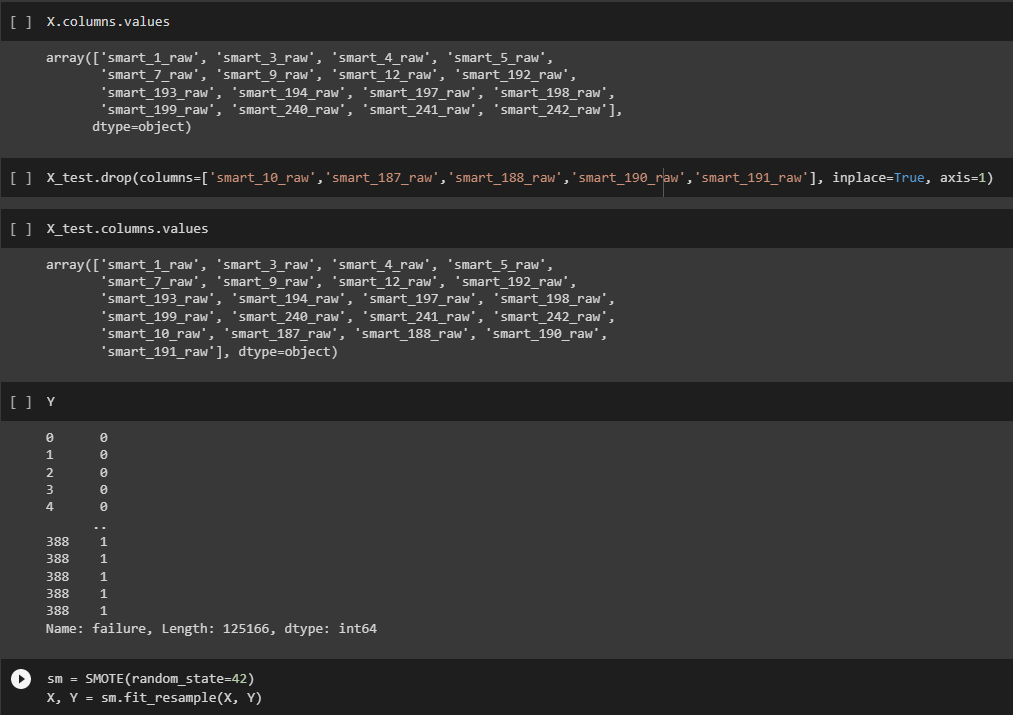1013x715 pixels.
Task: Click the run bracket of the X_test.drop cell
Action: coord(20,177)
